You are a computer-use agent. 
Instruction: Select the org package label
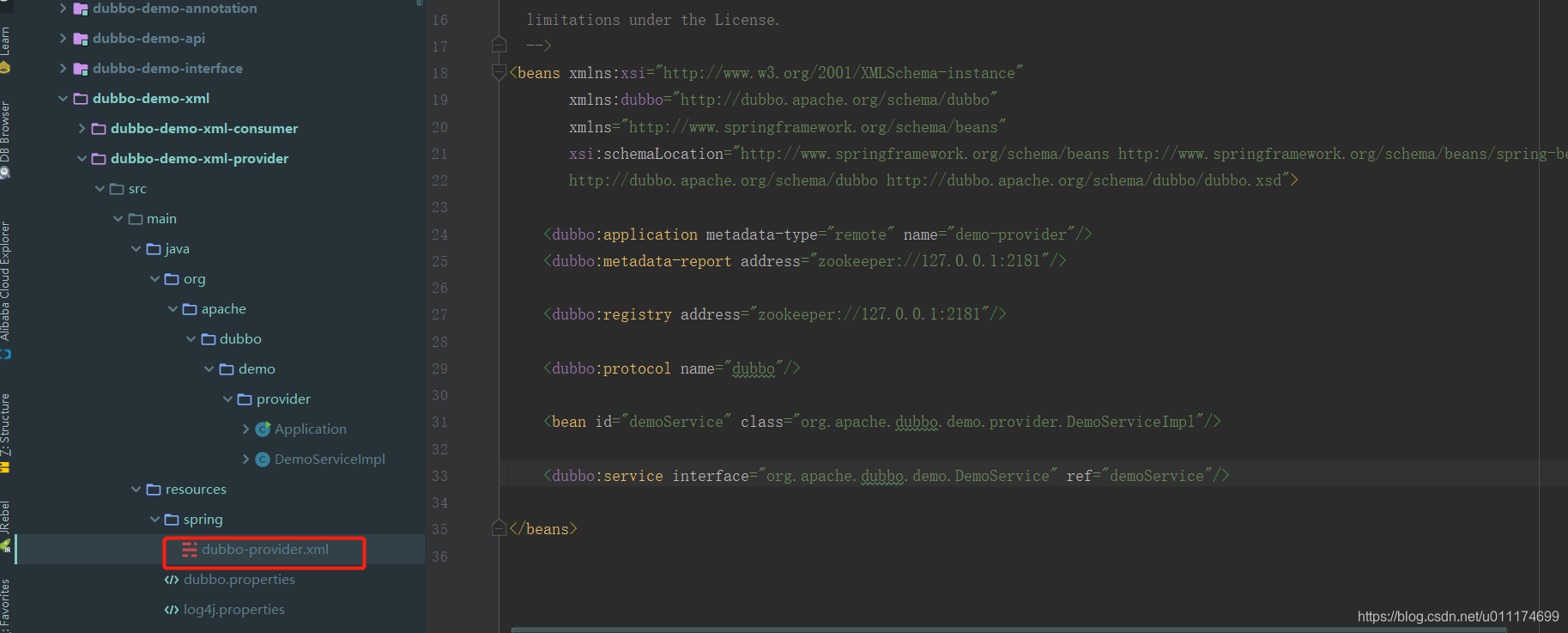tap(195, 280)
